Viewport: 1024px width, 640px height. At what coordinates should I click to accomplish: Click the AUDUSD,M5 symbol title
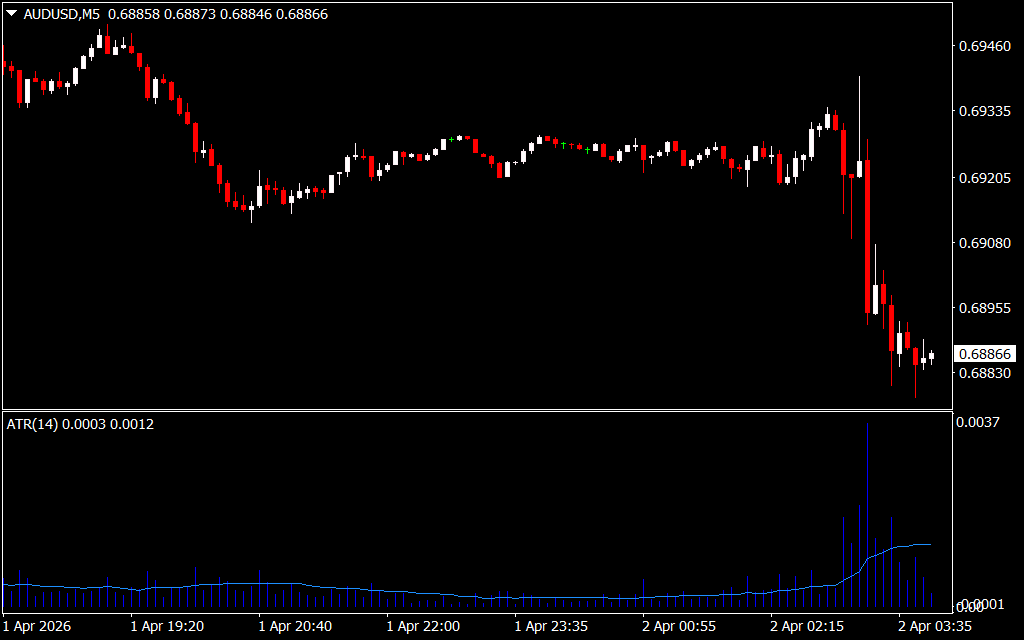(61, 15)
